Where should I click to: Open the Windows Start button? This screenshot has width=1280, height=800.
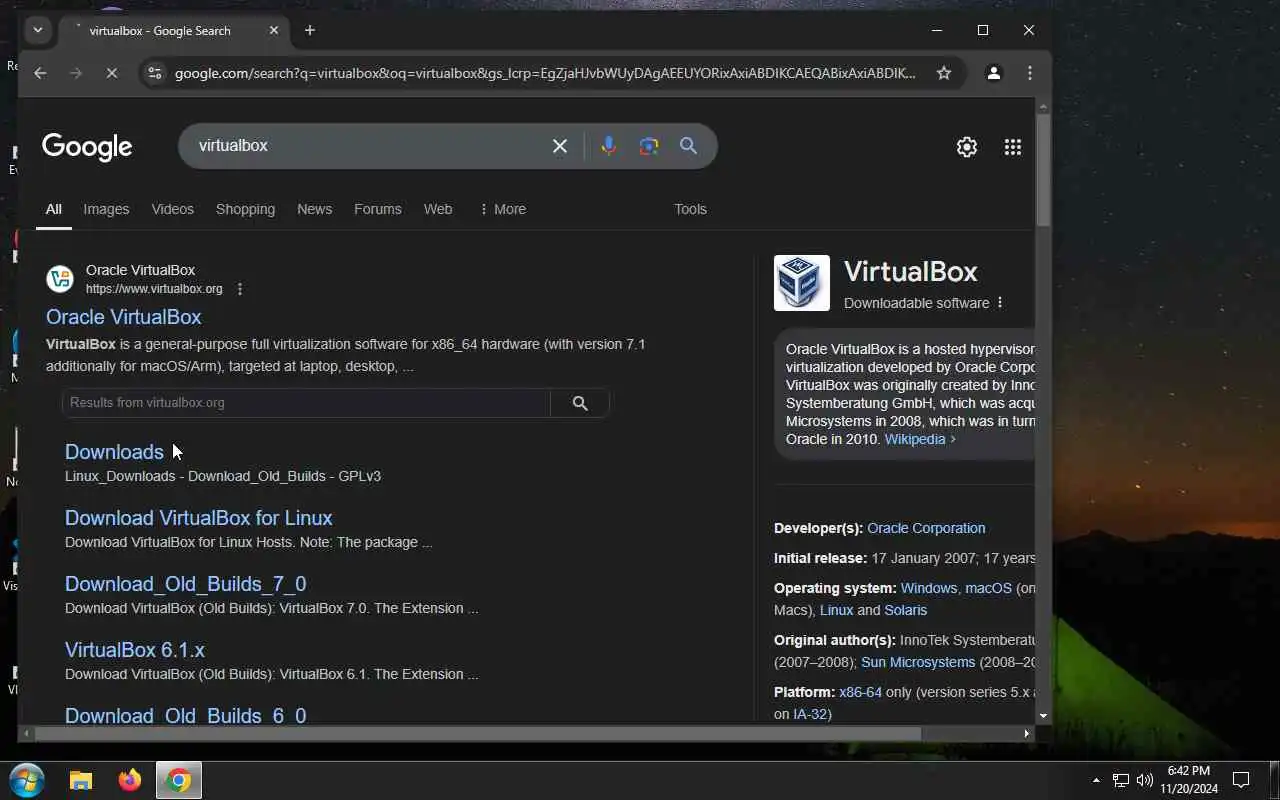point(26,780)
